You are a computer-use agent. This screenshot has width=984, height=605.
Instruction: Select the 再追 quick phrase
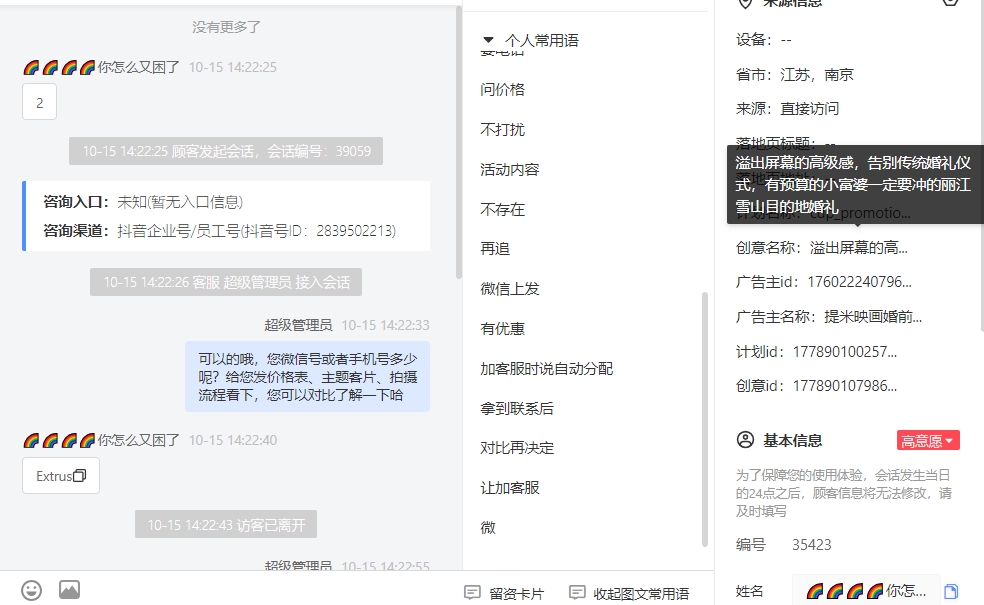pos(495,249)
